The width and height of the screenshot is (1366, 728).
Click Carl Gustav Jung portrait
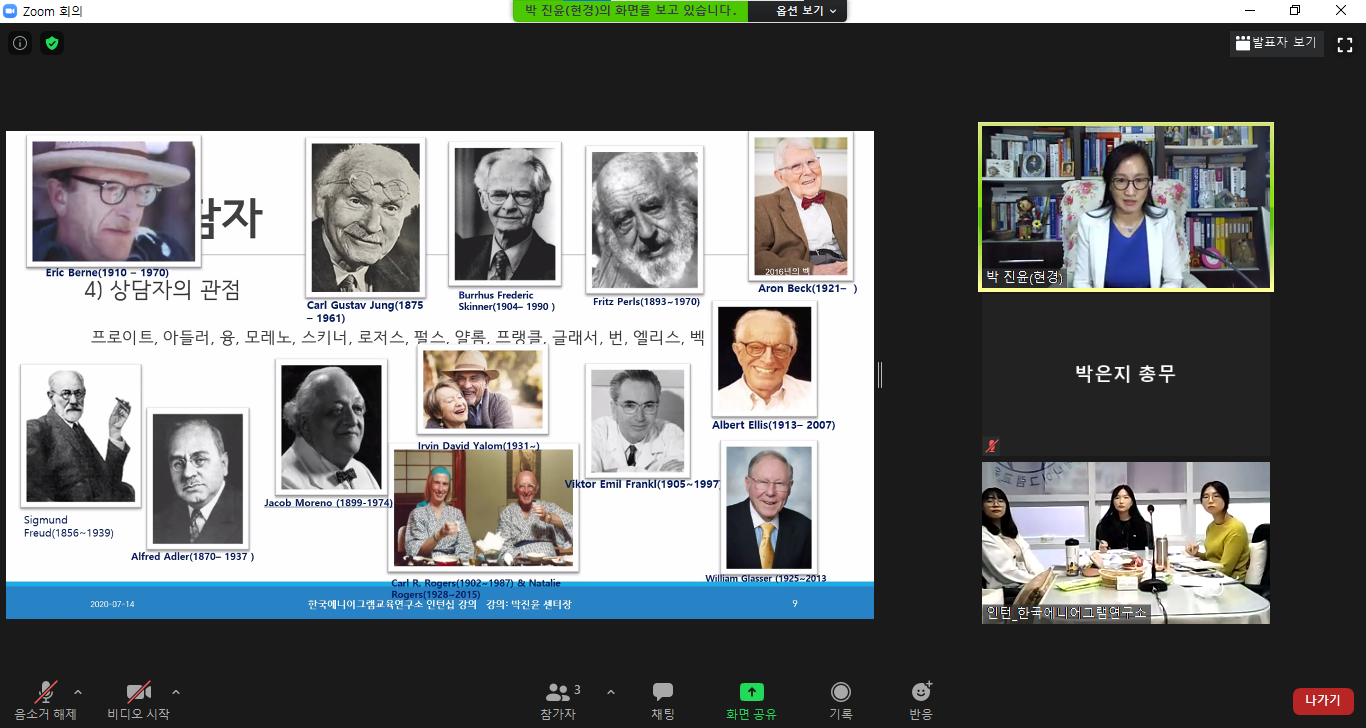[365, 217]
